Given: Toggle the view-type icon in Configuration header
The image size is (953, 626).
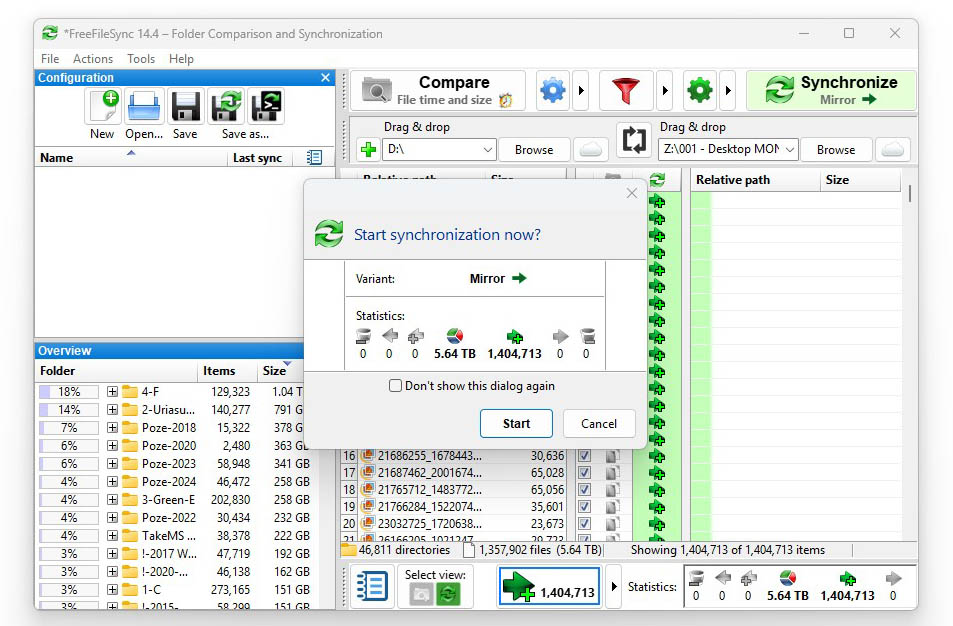Looking at the screenshot, I should 314,157.
